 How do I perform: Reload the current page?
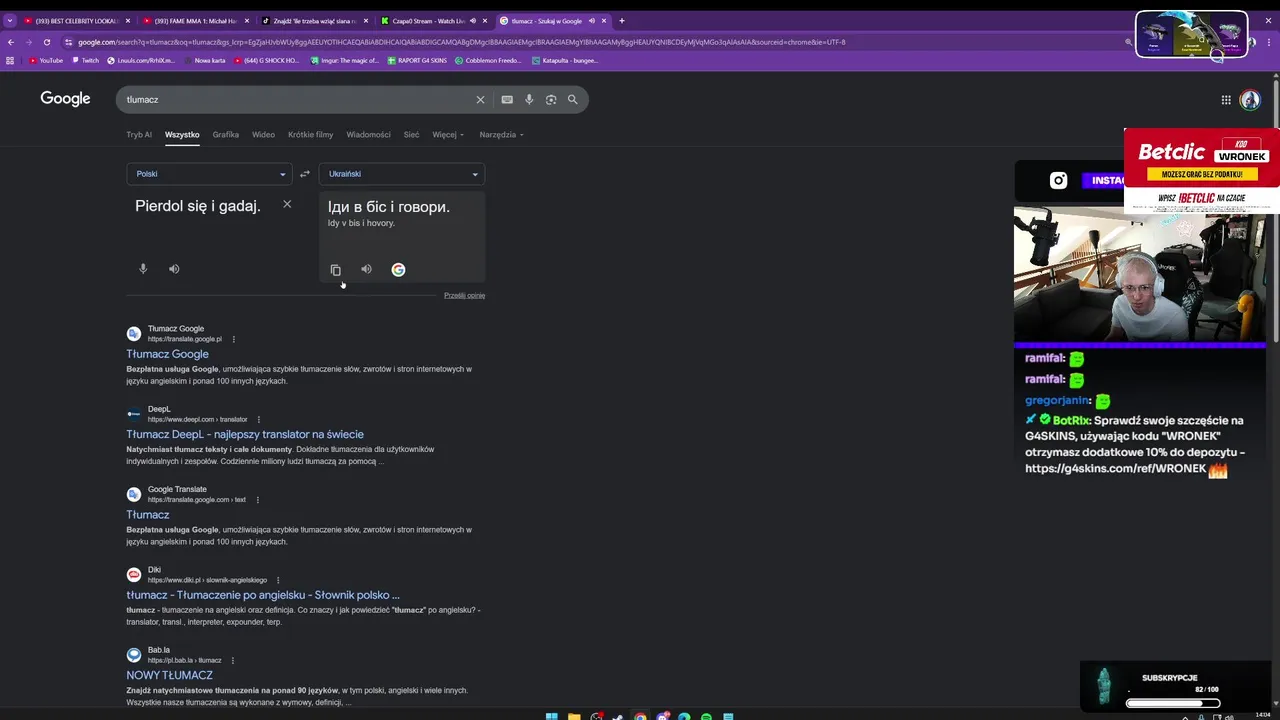tap(47, 42)
